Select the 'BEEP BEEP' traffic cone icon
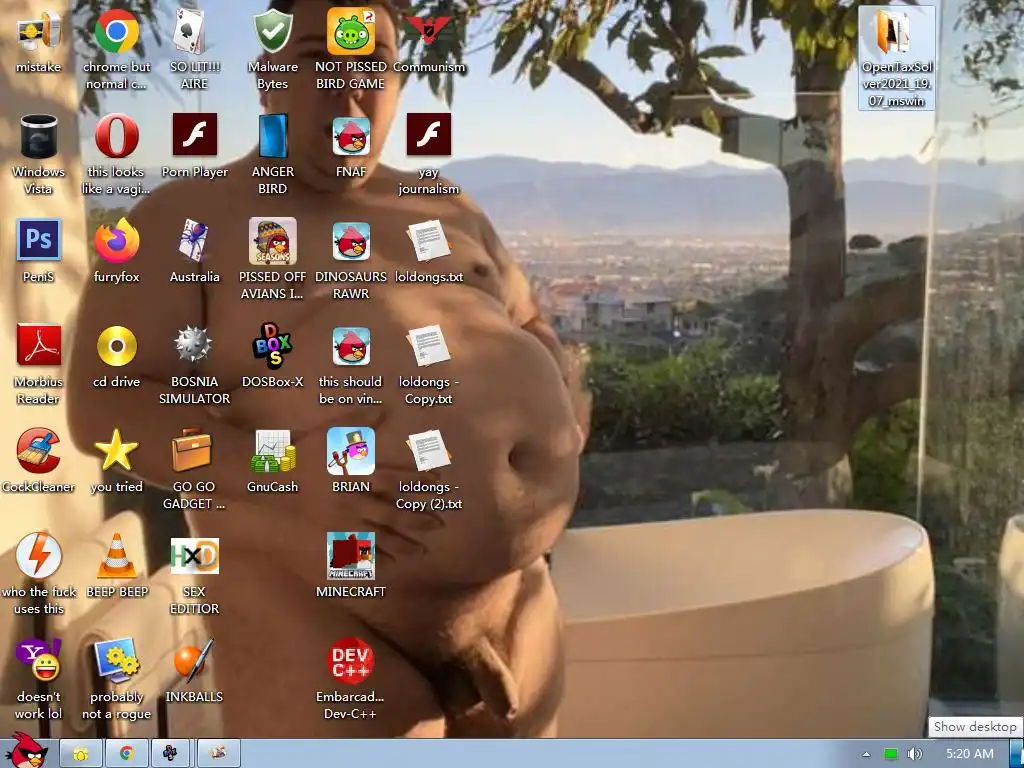Image resolution: width=1024 pixels, height=768 pixels. coord(116,566)
